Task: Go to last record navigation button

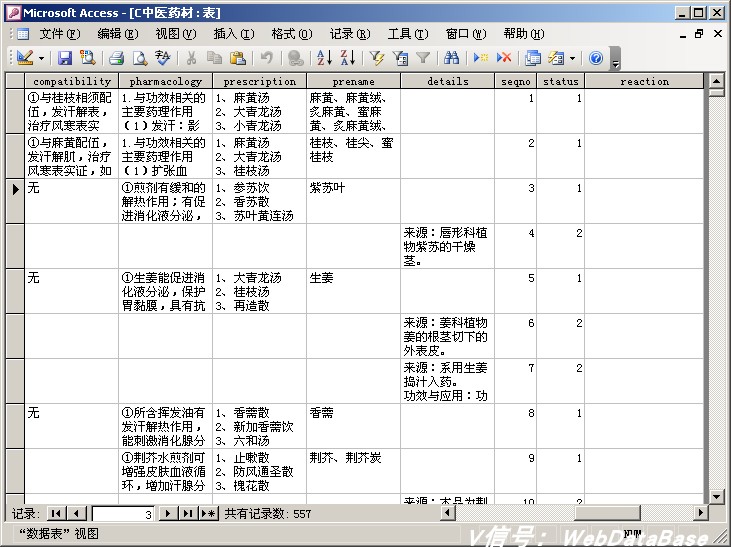Action: (x=188, y=514)
